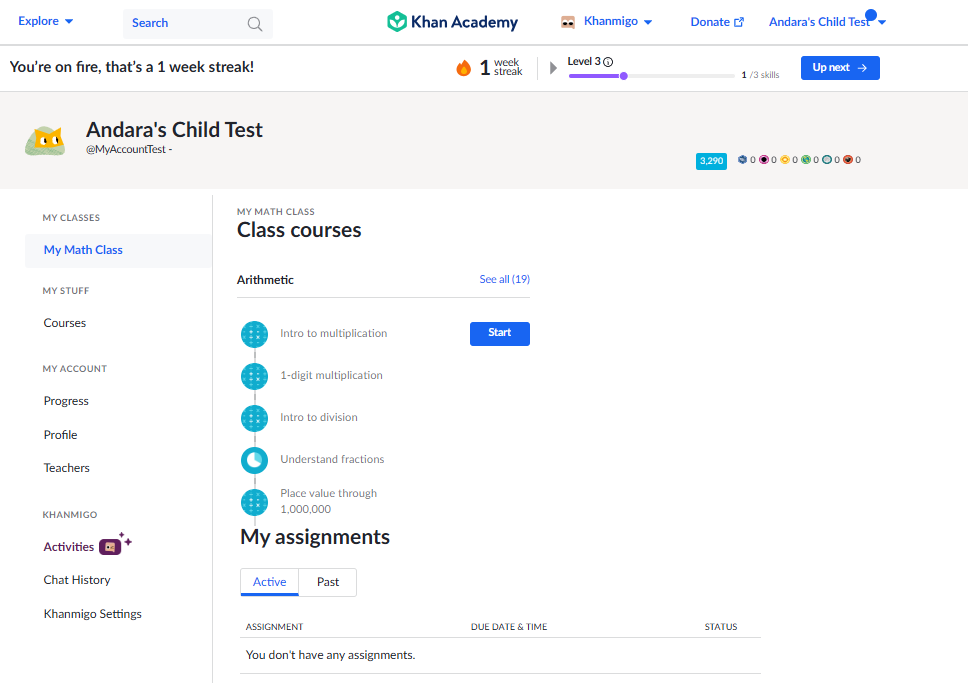This screenshot has width=968, height=683.
Task: Open Khanmigo Activities in the sidebar
Action: [x=69, y=547]
